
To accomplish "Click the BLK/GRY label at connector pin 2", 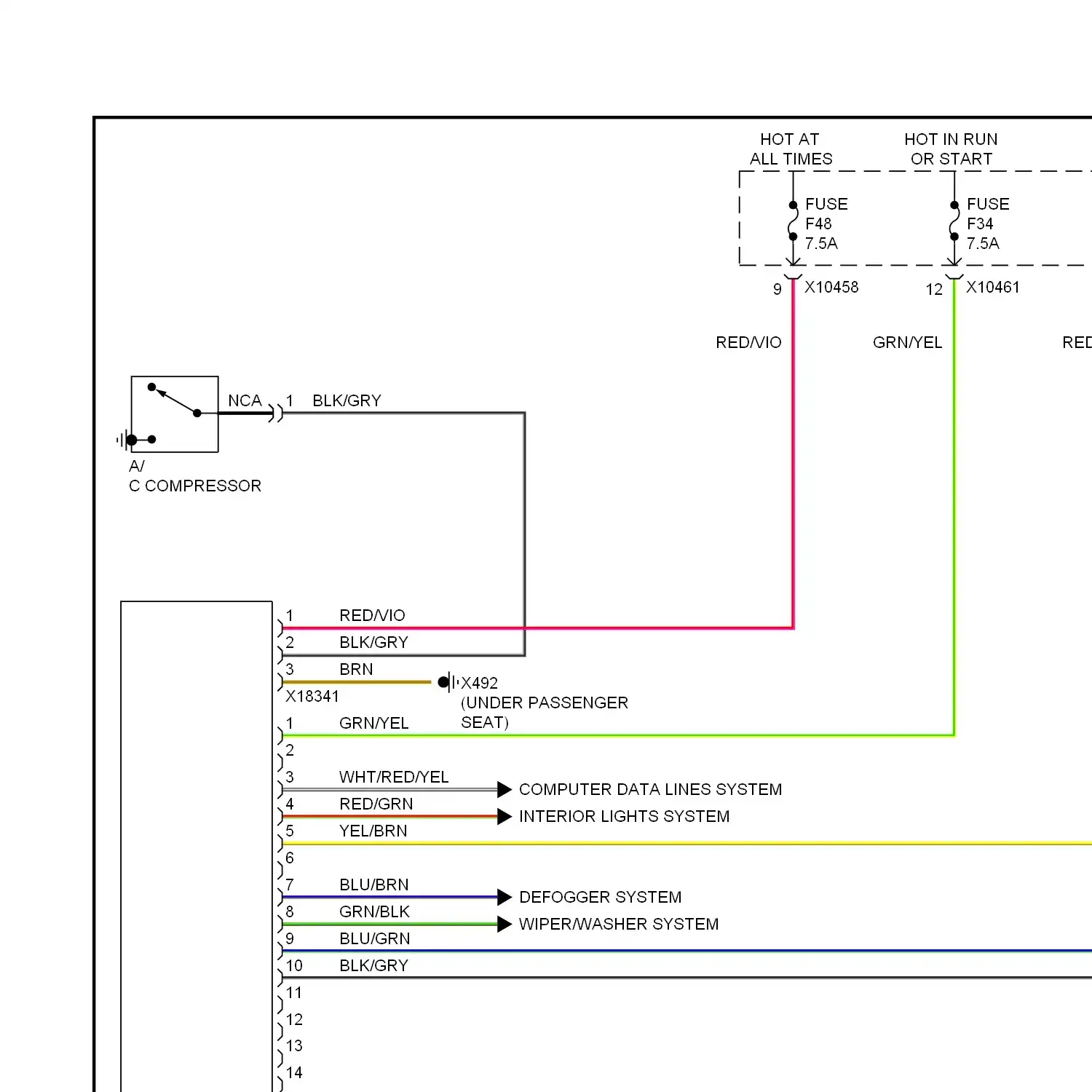I will coord(373,642).
